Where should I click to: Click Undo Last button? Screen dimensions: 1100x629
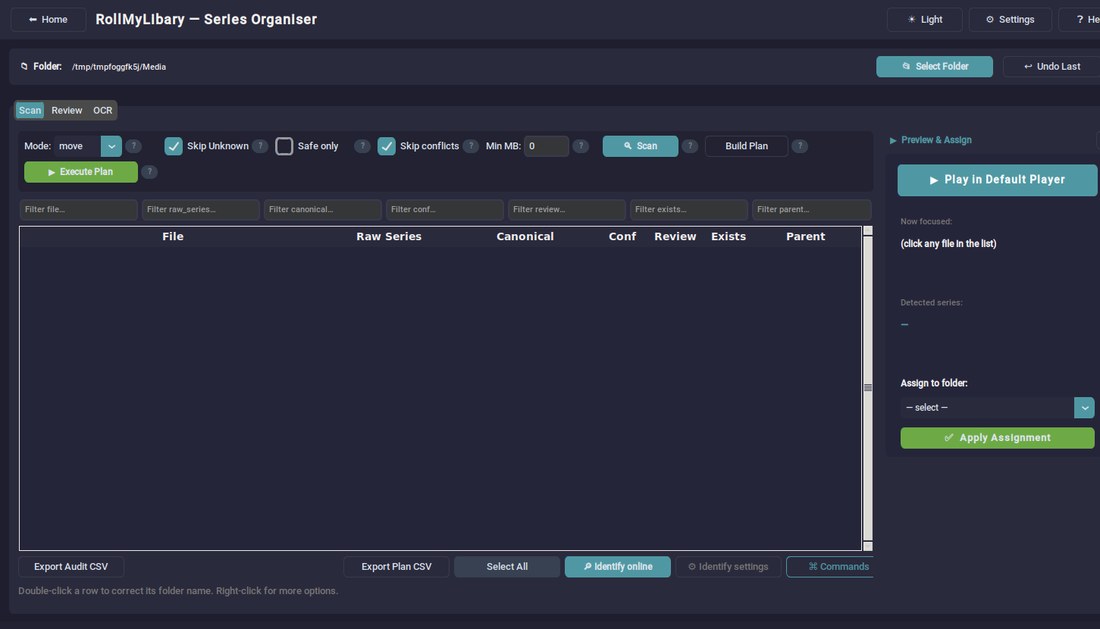1052,67
